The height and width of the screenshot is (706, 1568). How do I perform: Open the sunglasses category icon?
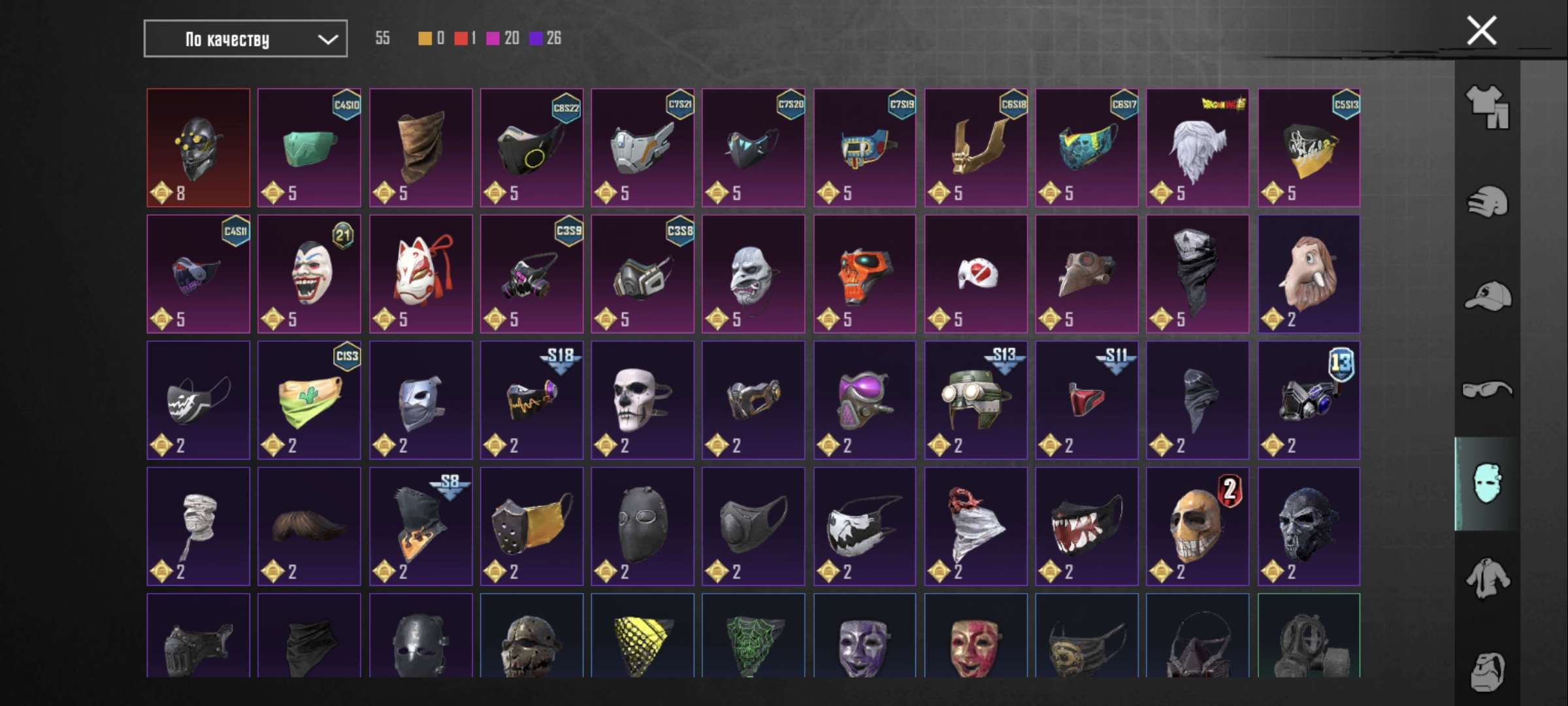coord(1487,390)
